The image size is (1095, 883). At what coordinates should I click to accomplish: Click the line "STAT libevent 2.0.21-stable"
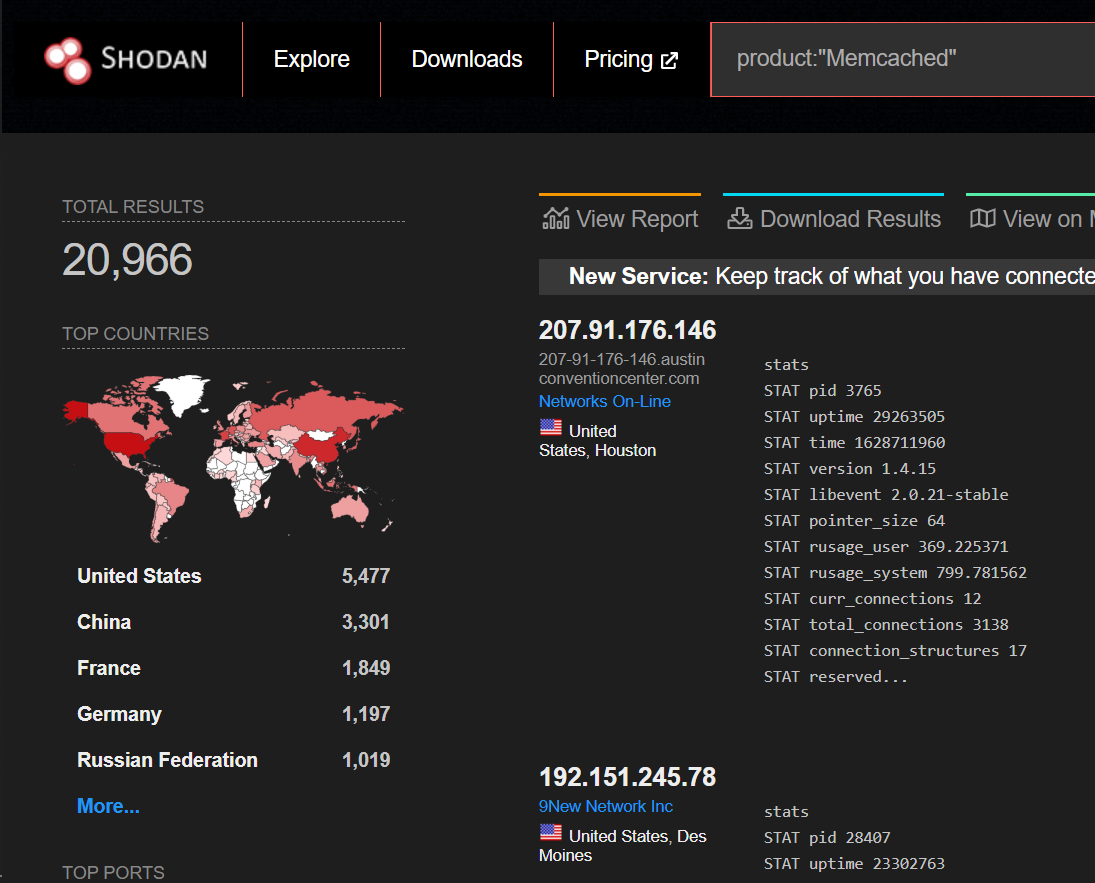(886, 495)
